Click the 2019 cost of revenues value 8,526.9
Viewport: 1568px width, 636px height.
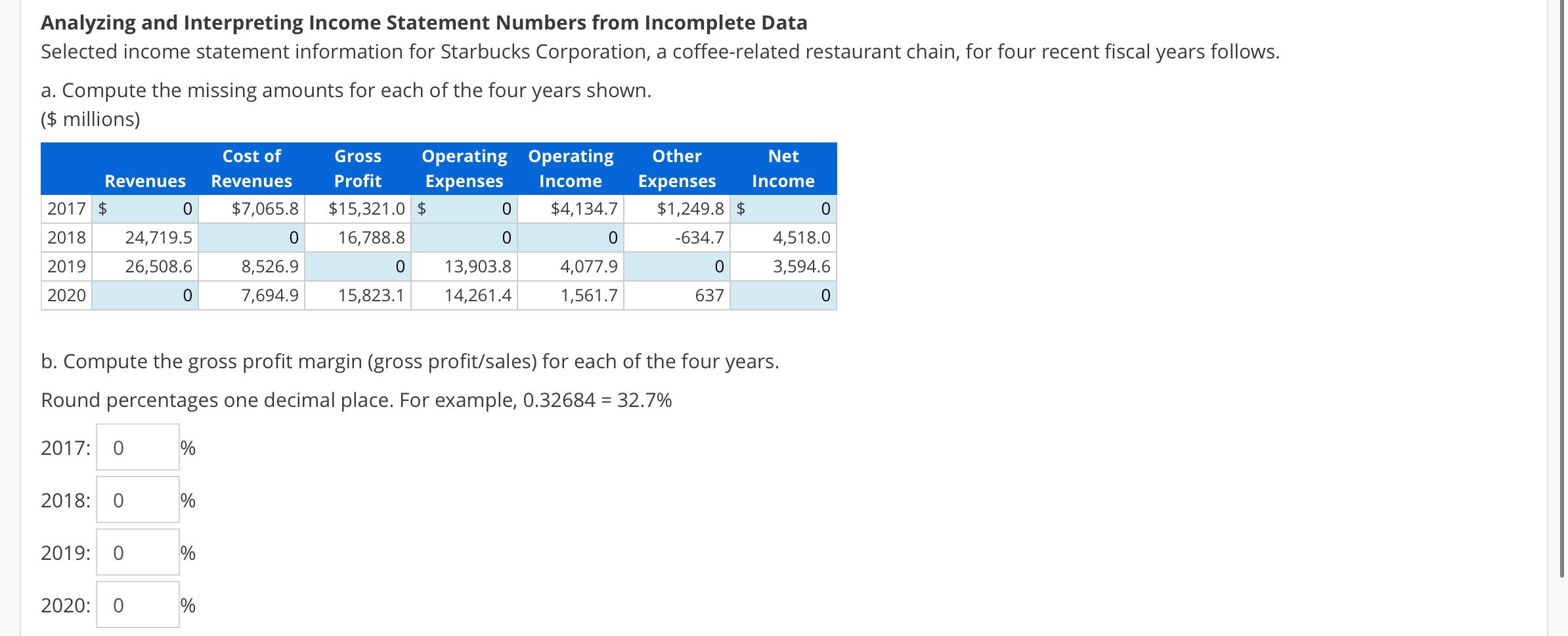pos(270,266)
